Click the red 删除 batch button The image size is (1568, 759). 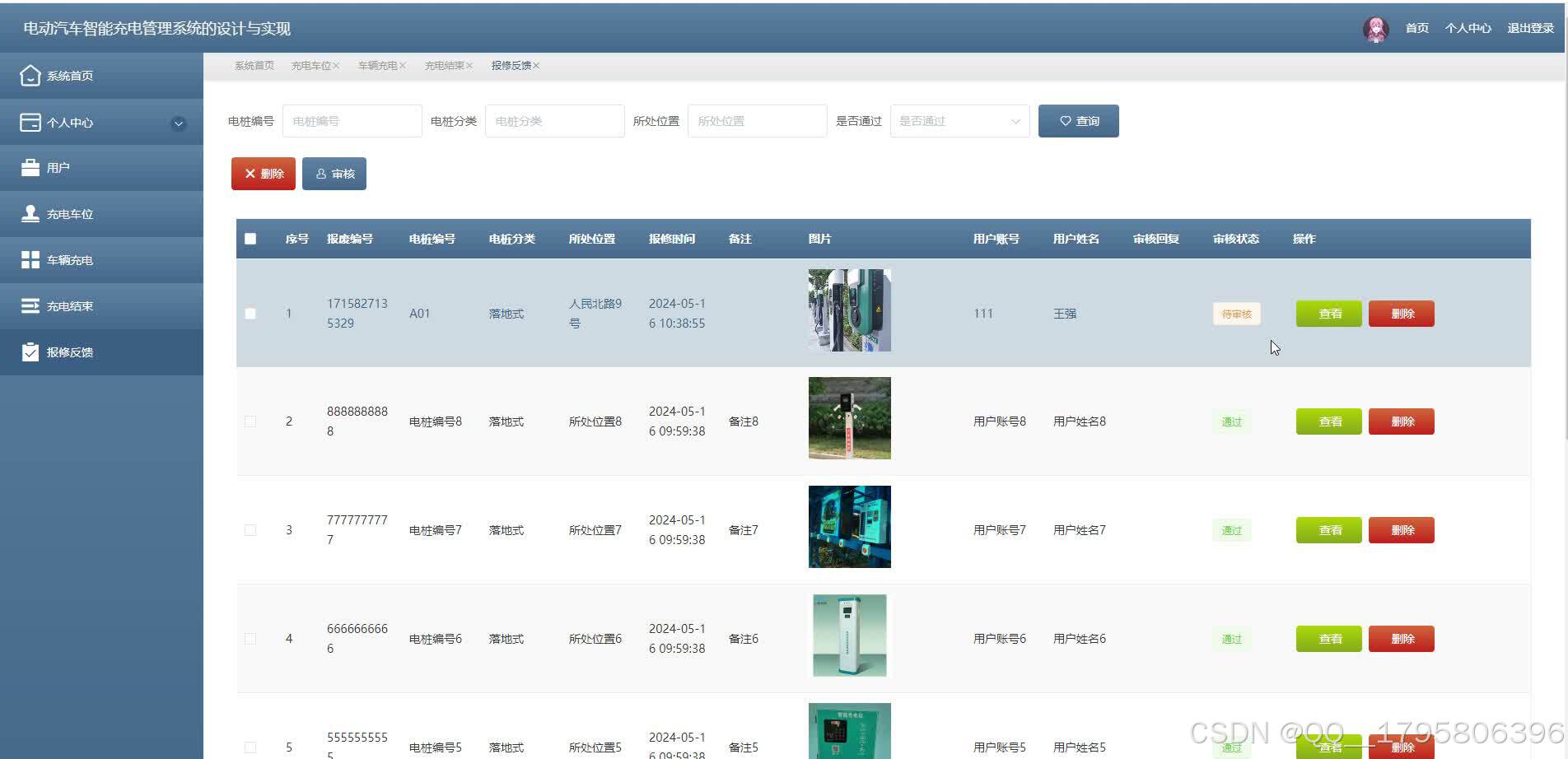(264, 174)
